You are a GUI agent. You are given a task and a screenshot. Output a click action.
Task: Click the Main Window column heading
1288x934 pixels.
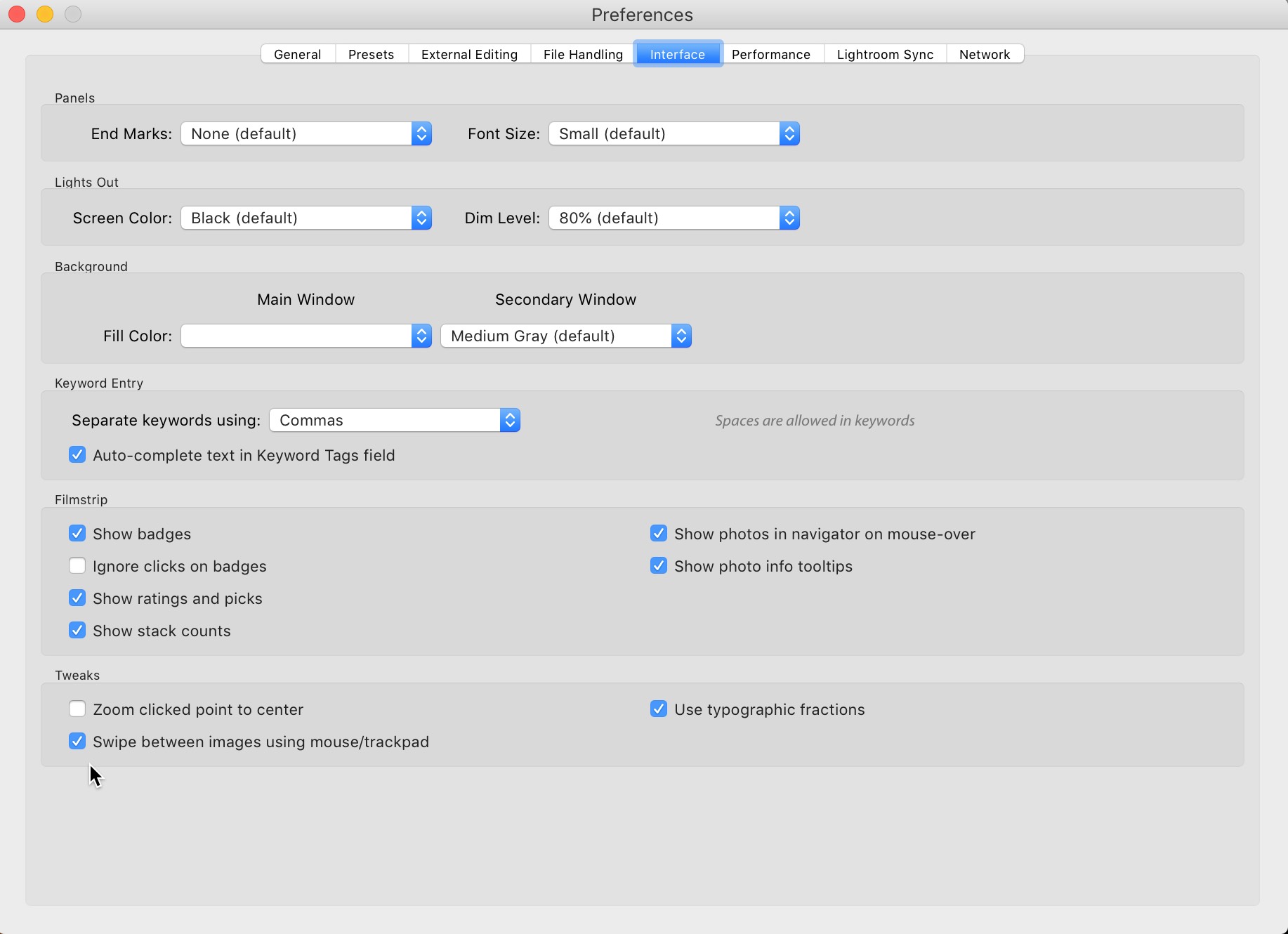pyautogui.click(x=306, y=299)
